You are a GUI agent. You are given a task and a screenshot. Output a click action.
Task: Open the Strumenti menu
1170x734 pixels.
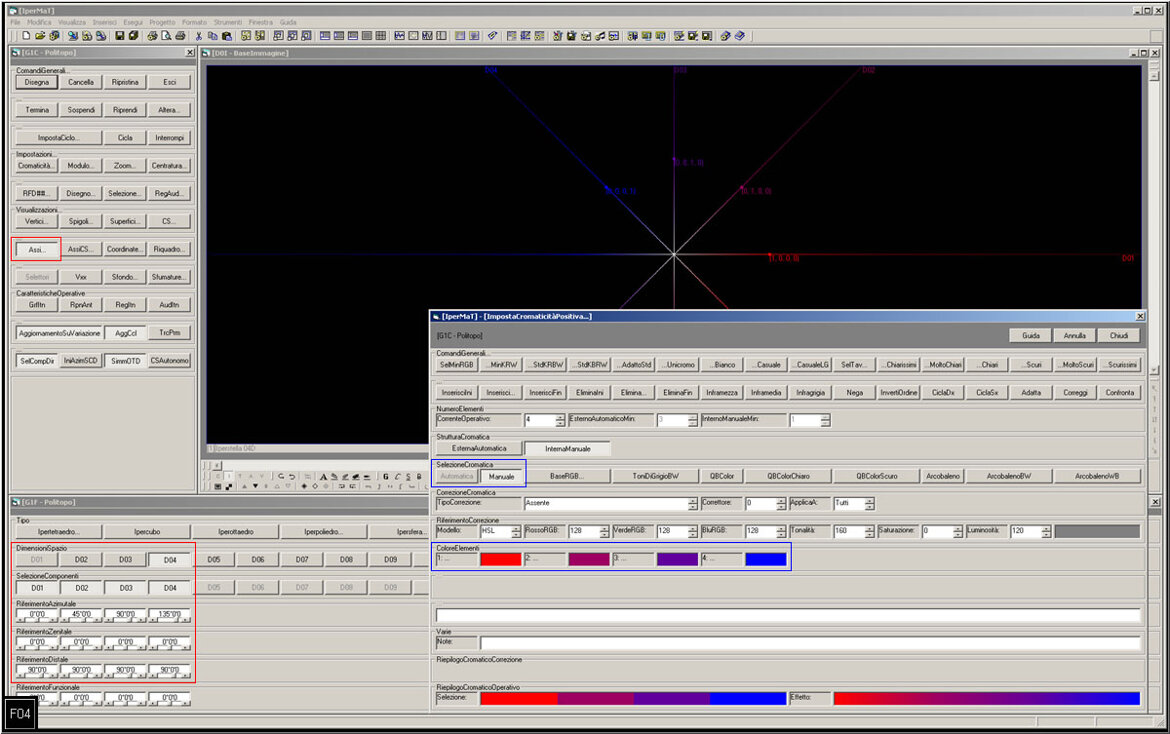[226, 21]
